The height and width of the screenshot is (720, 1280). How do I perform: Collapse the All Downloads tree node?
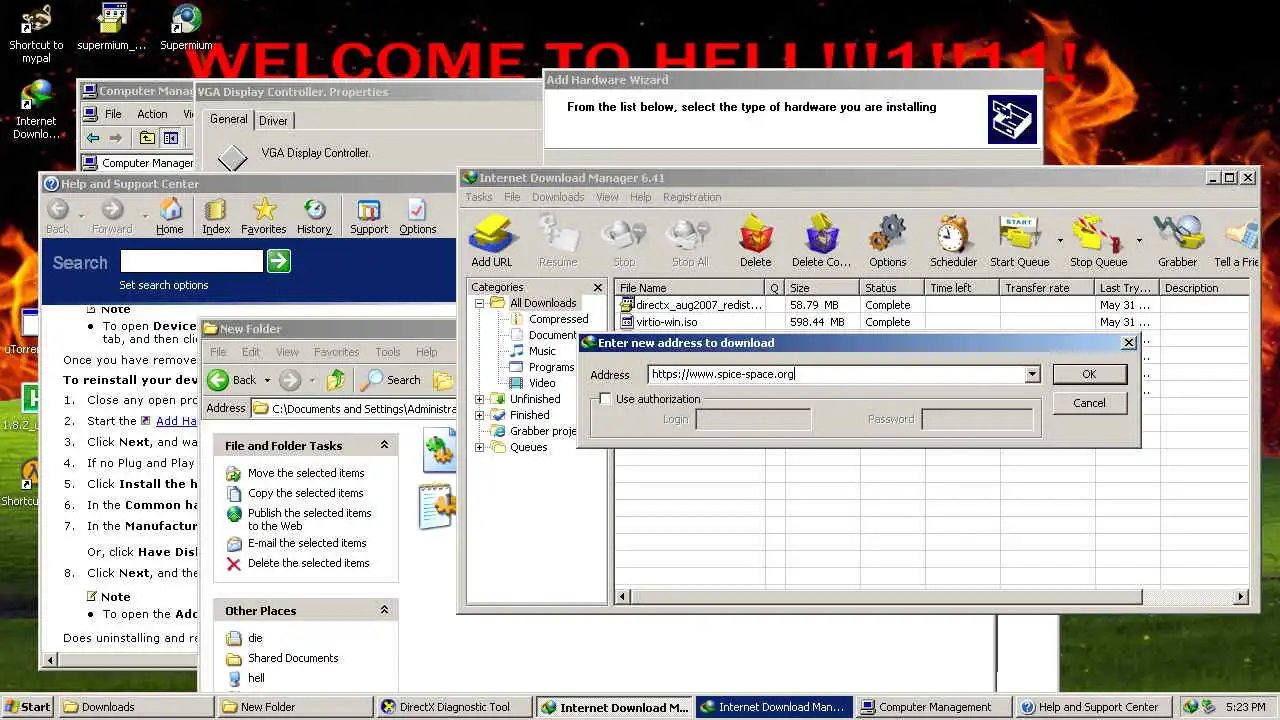(x=479, y=303)
